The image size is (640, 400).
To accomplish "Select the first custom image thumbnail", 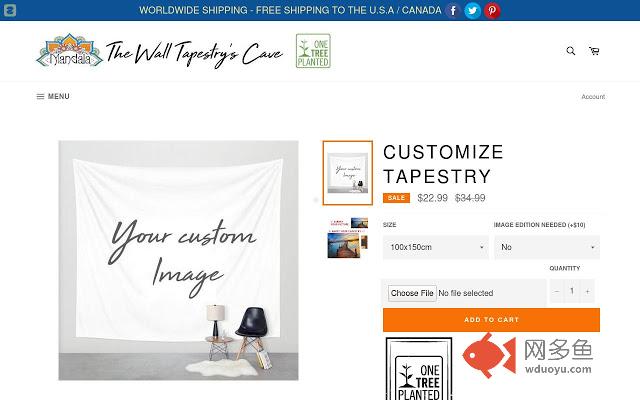I will (348, 173).
